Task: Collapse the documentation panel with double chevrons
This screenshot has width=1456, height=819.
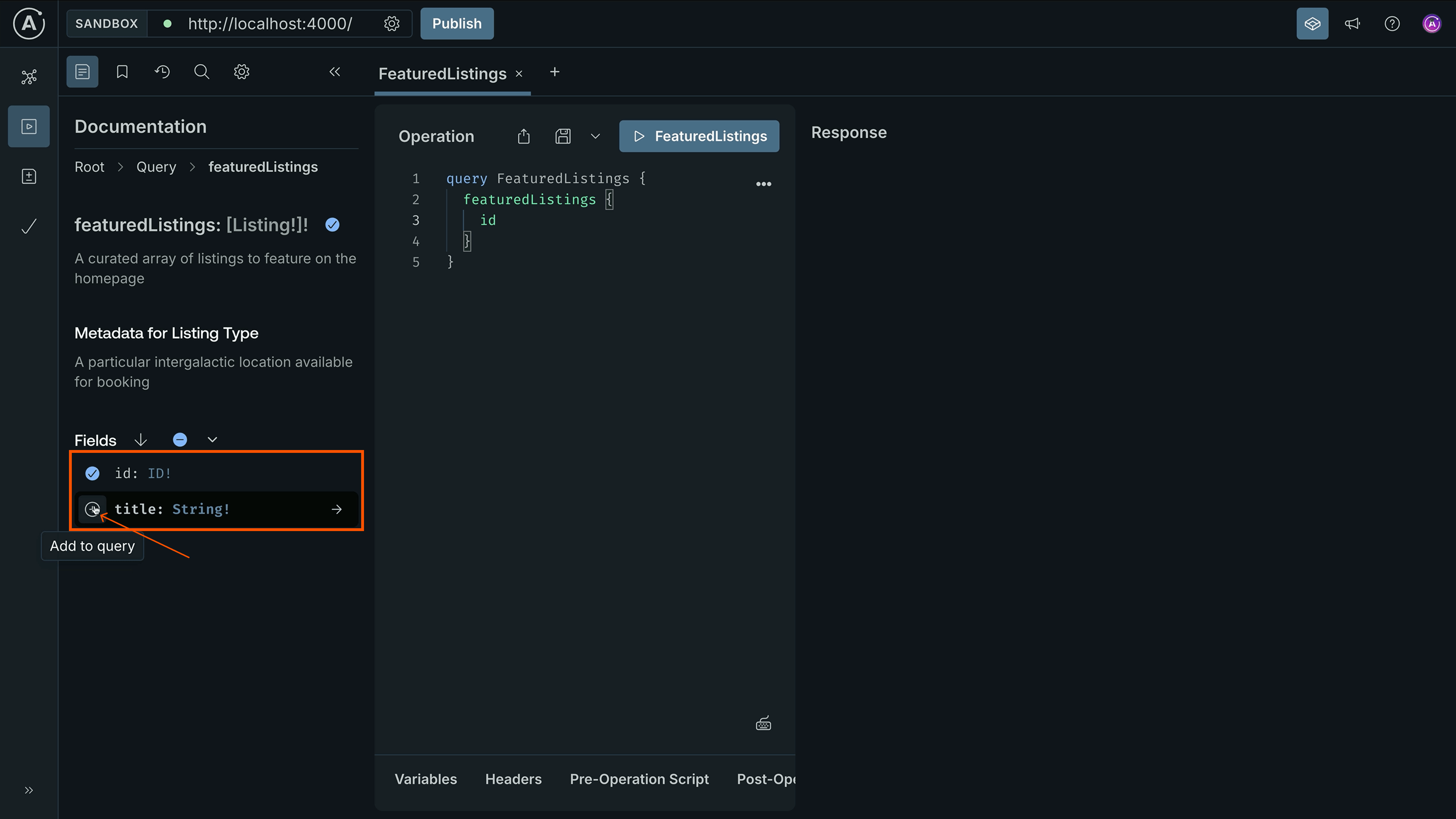Action: [x=334, y=72]
